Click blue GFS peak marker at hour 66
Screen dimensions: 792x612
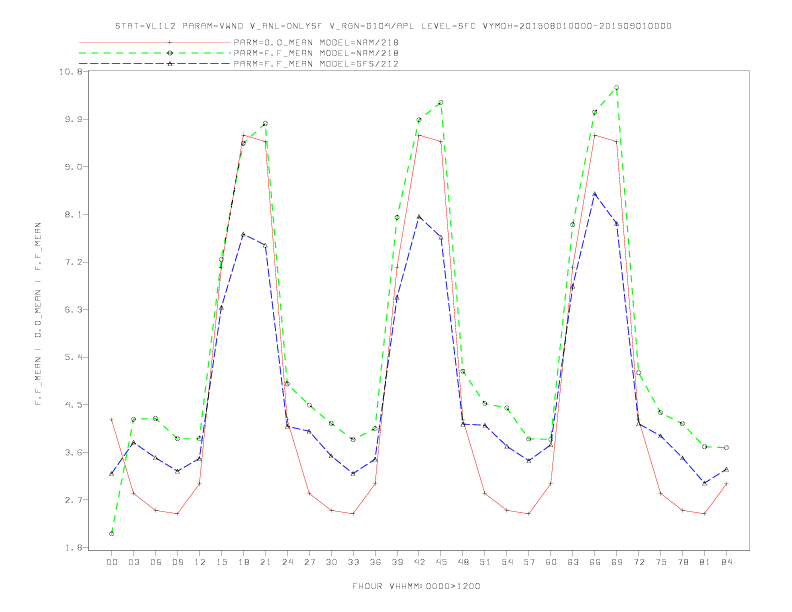pyautogui.click(x=595, y=194)
